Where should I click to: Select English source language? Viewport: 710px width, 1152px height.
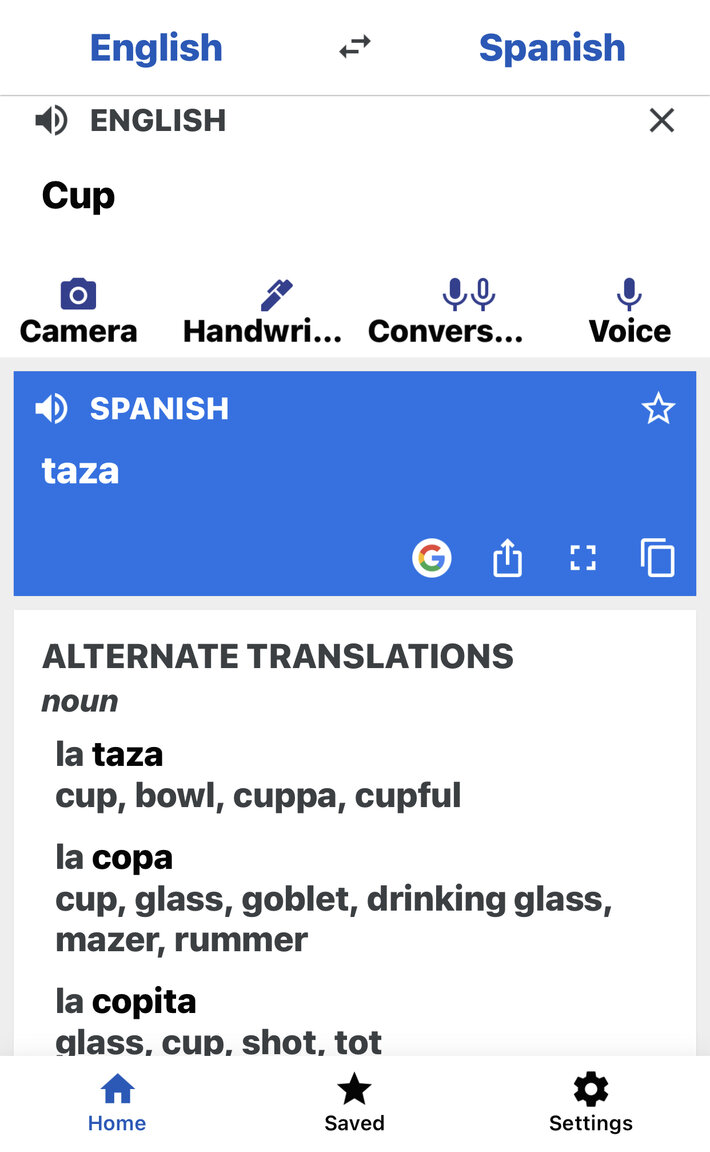156,48
